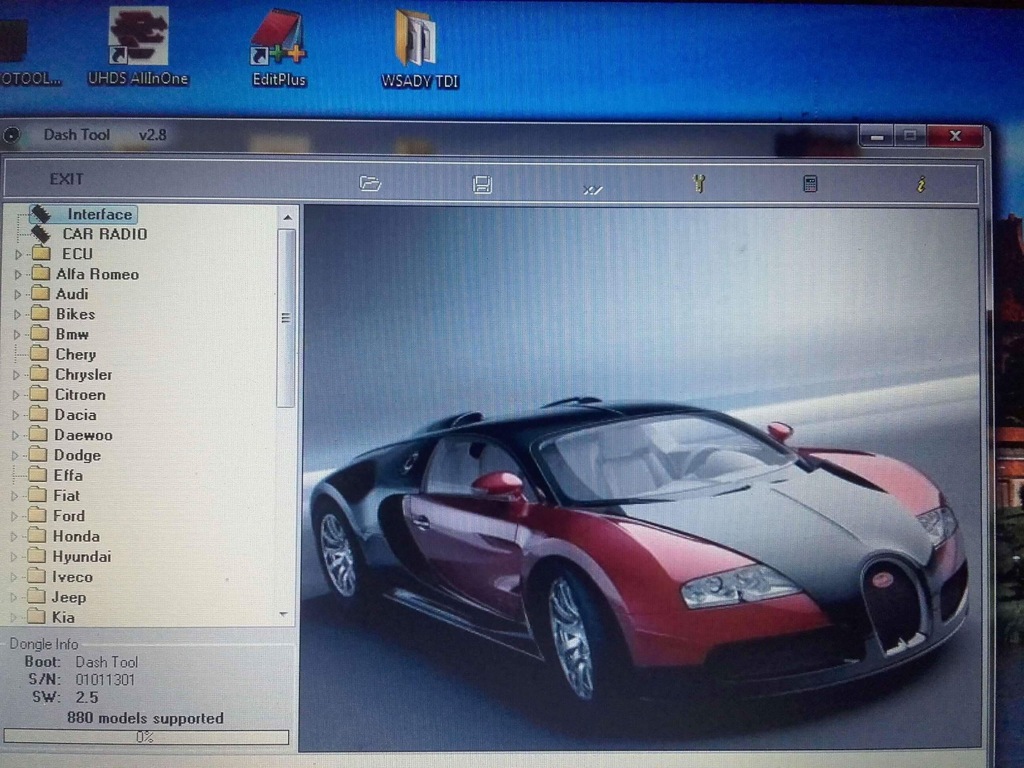Image resolution: width=1024 pixels, height=768 pixels.
Task: Expand the Bmw folder
Action: (18, 334)
